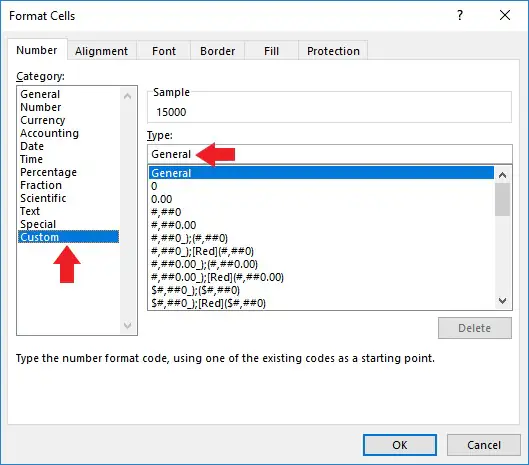The width and height of the screenshot is (529, 465).
Task: Select the Custom category
Action: point(68,237)
